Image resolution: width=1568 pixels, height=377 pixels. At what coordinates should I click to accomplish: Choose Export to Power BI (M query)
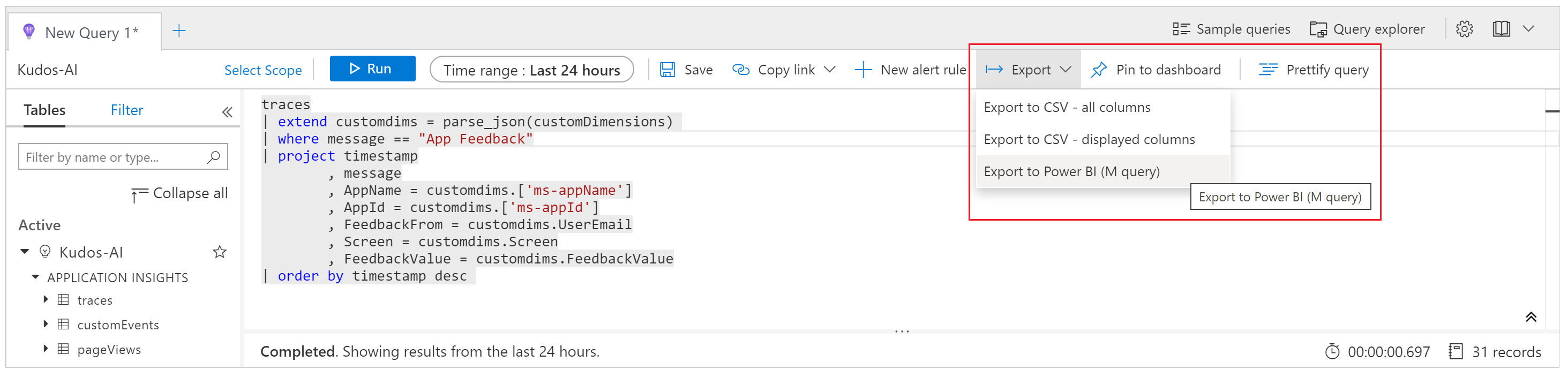click(1102, 172)
